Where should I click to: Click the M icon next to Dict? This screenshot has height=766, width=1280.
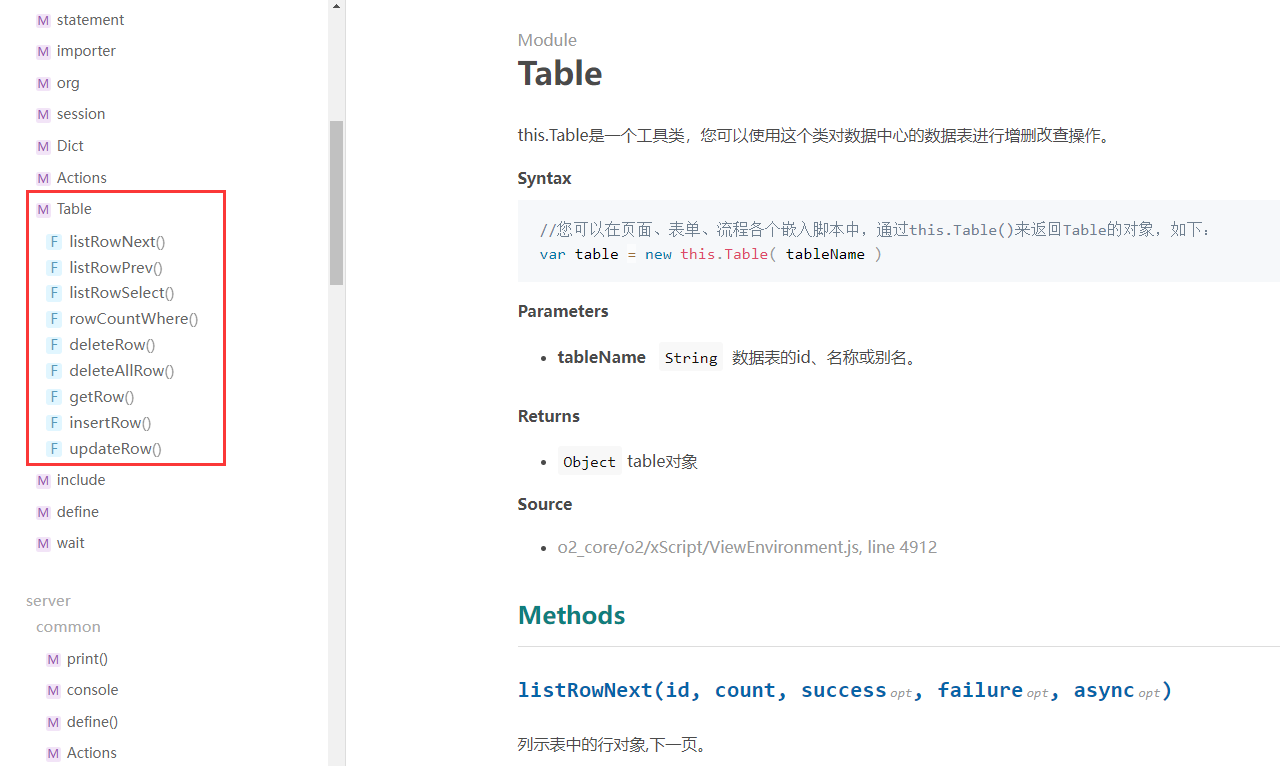click(43, 147)
